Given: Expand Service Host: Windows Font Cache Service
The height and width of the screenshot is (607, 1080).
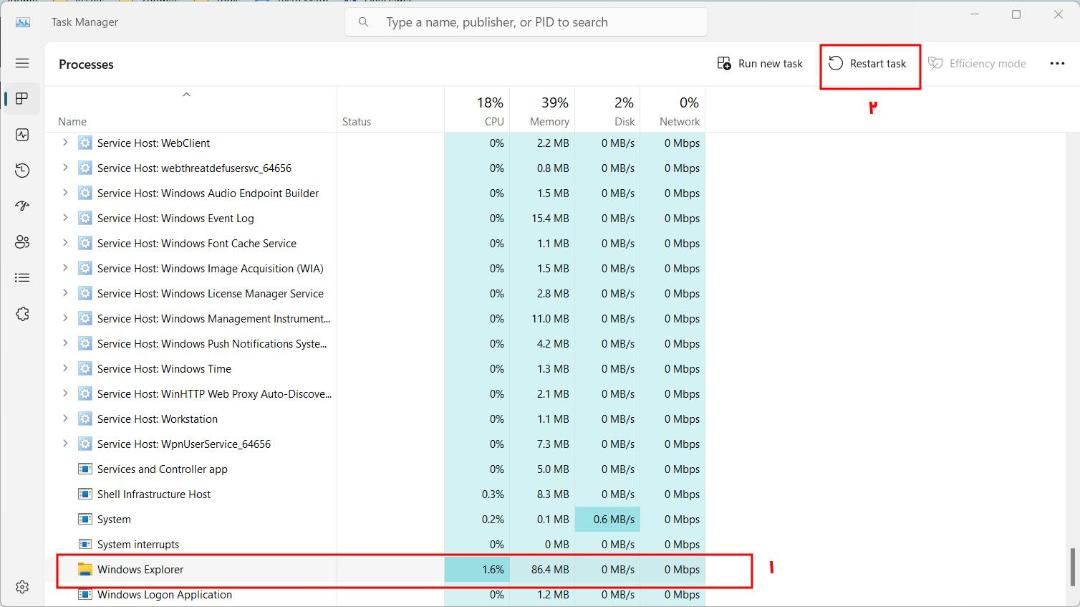Looking at the screenshot, I should click(x=65, y=243).
